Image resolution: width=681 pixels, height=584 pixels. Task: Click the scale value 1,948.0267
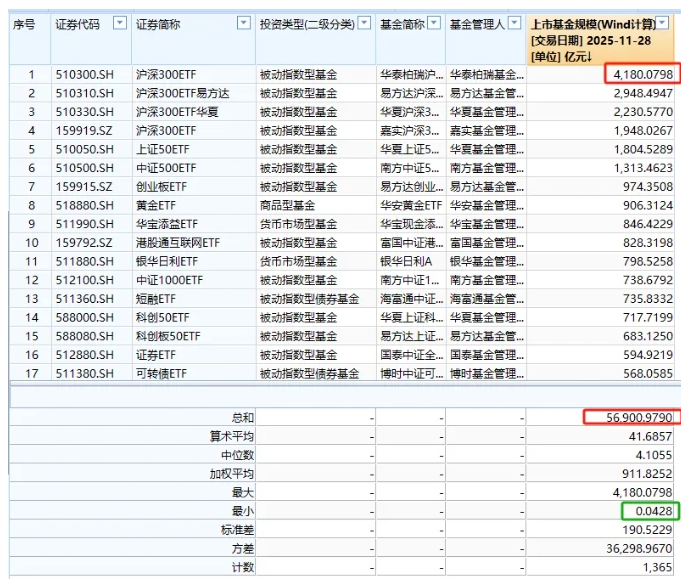[643, 131]
